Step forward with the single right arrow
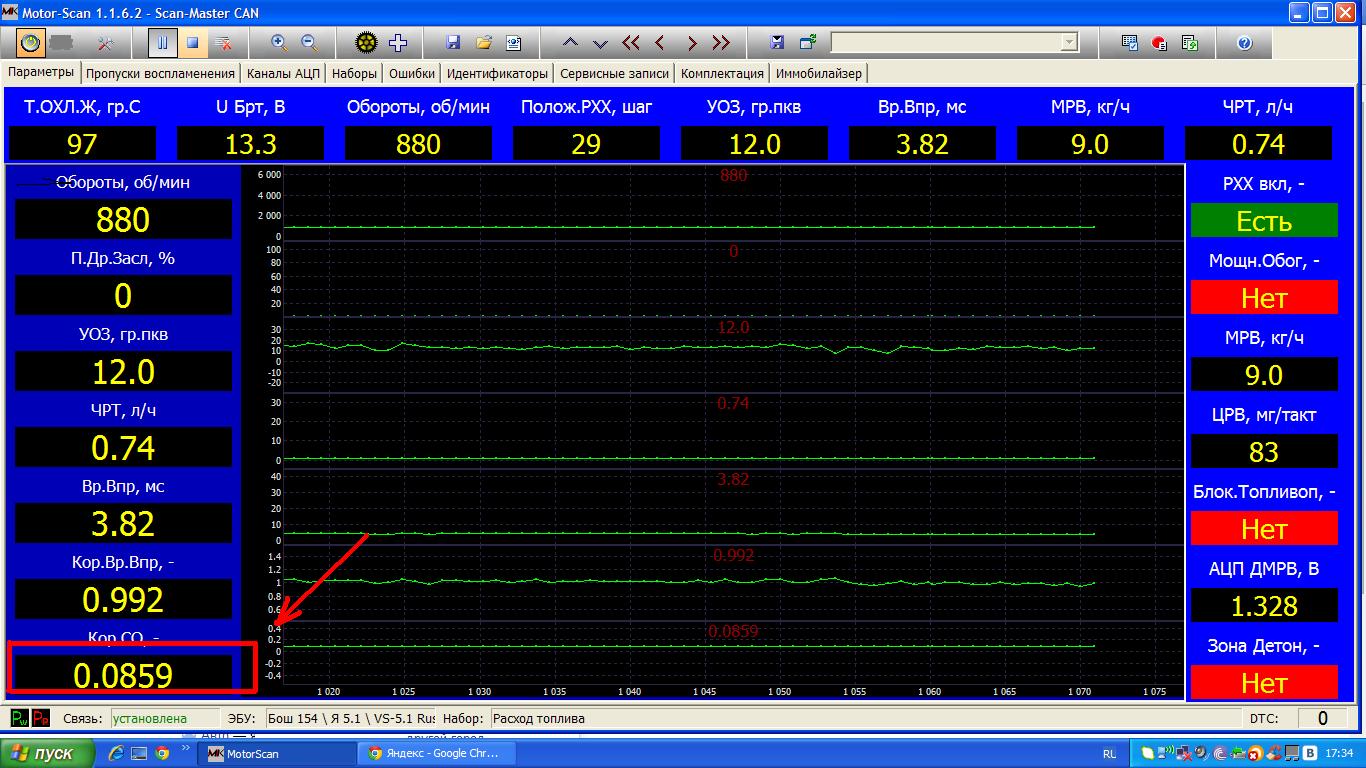 [x=691, y=43]
